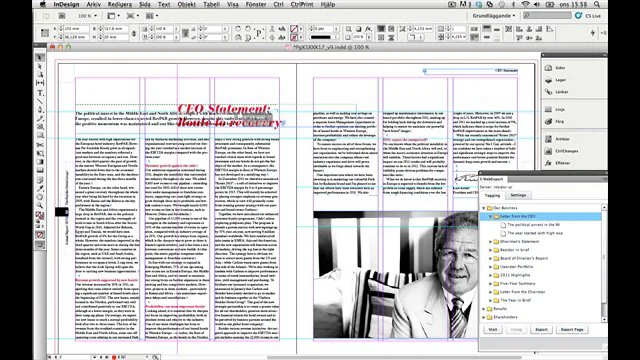640x360 pixels.
Task: Select the Eyedropper tool
Action: pos(40,189)
